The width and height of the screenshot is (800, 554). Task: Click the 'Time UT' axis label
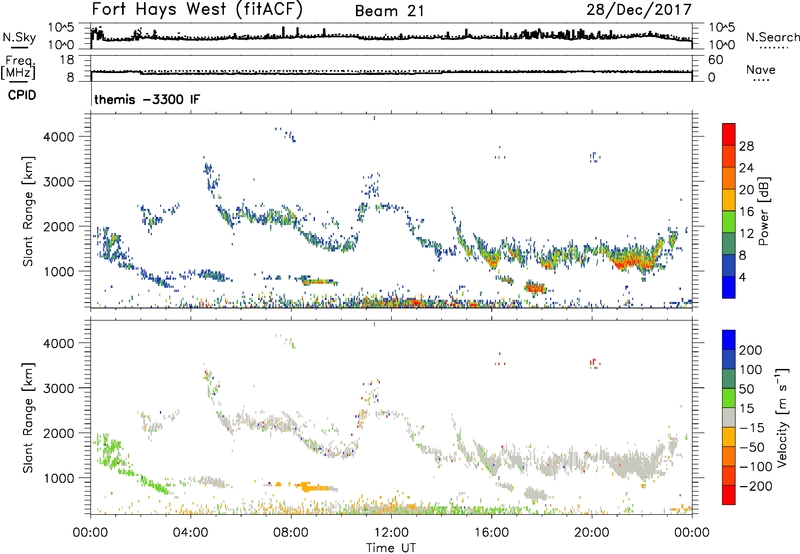pos(391,548)
